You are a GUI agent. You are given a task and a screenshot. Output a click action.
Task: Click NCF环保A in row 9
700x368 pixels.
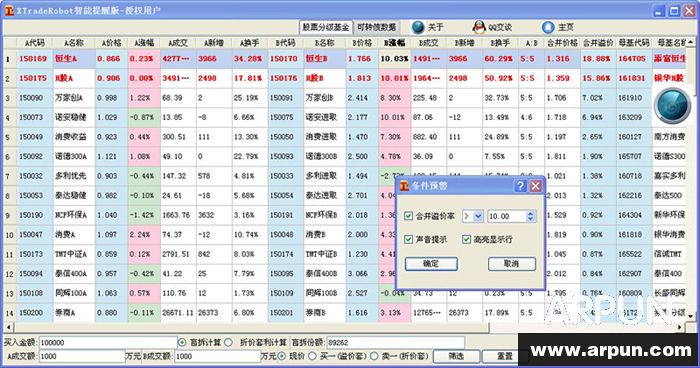click(71, 215)
